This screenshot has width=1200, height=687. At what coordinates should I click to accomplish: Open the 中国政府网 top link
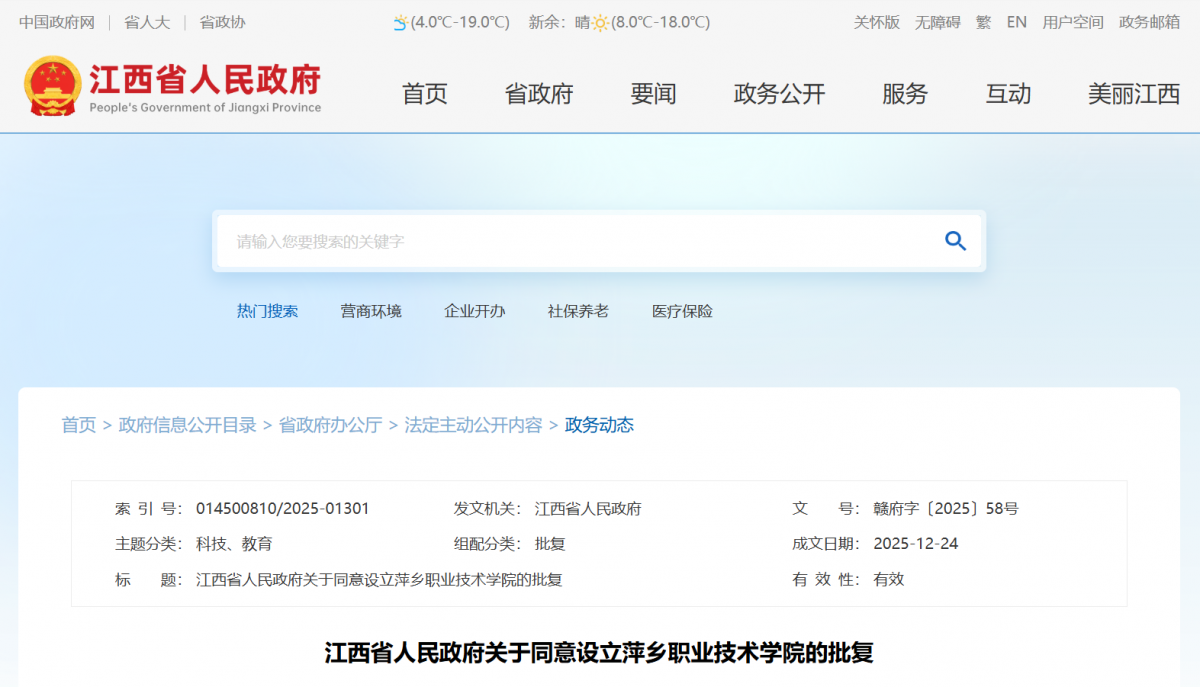56,22
